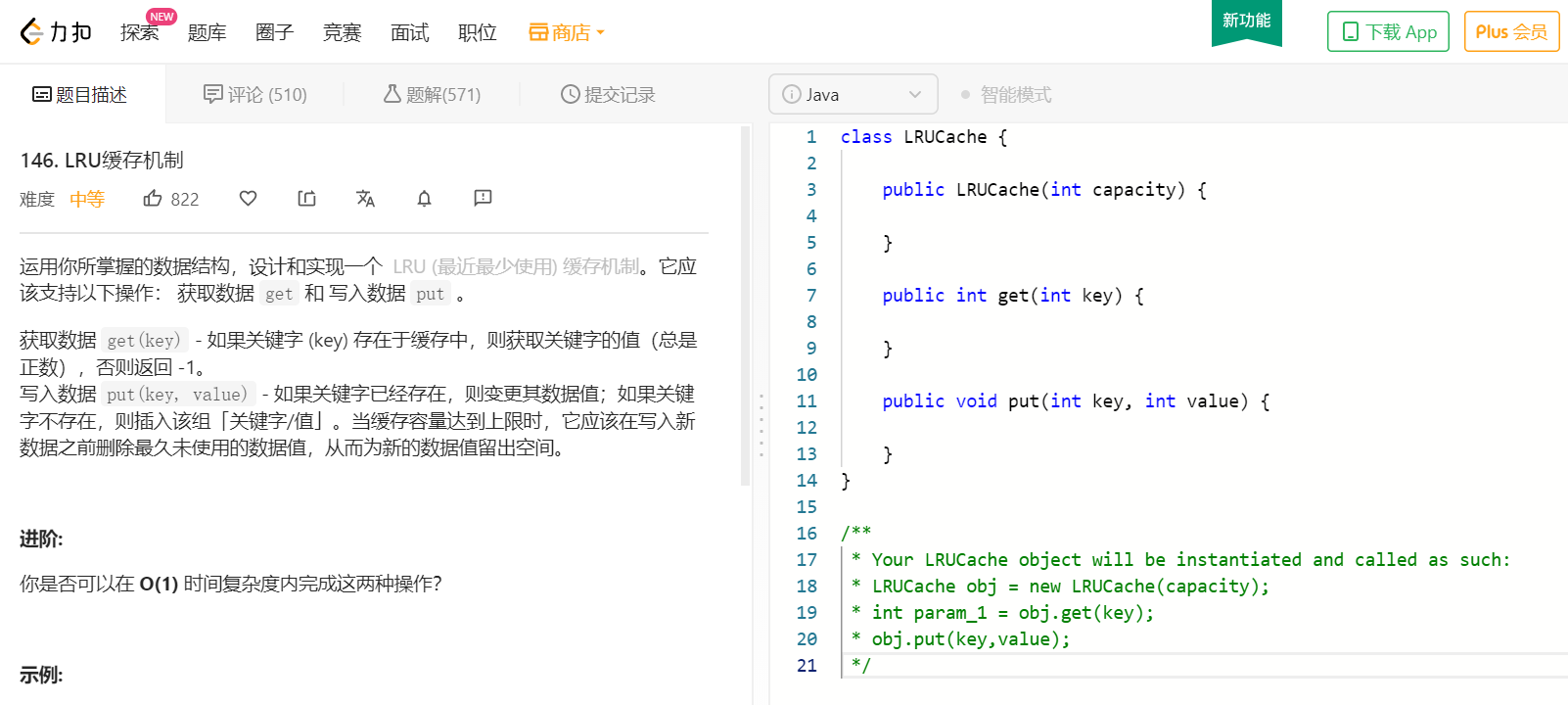1568x705 pixels.
Task: Click the share icon under the title
Action: pyautogui.click(x=306, y=199)
